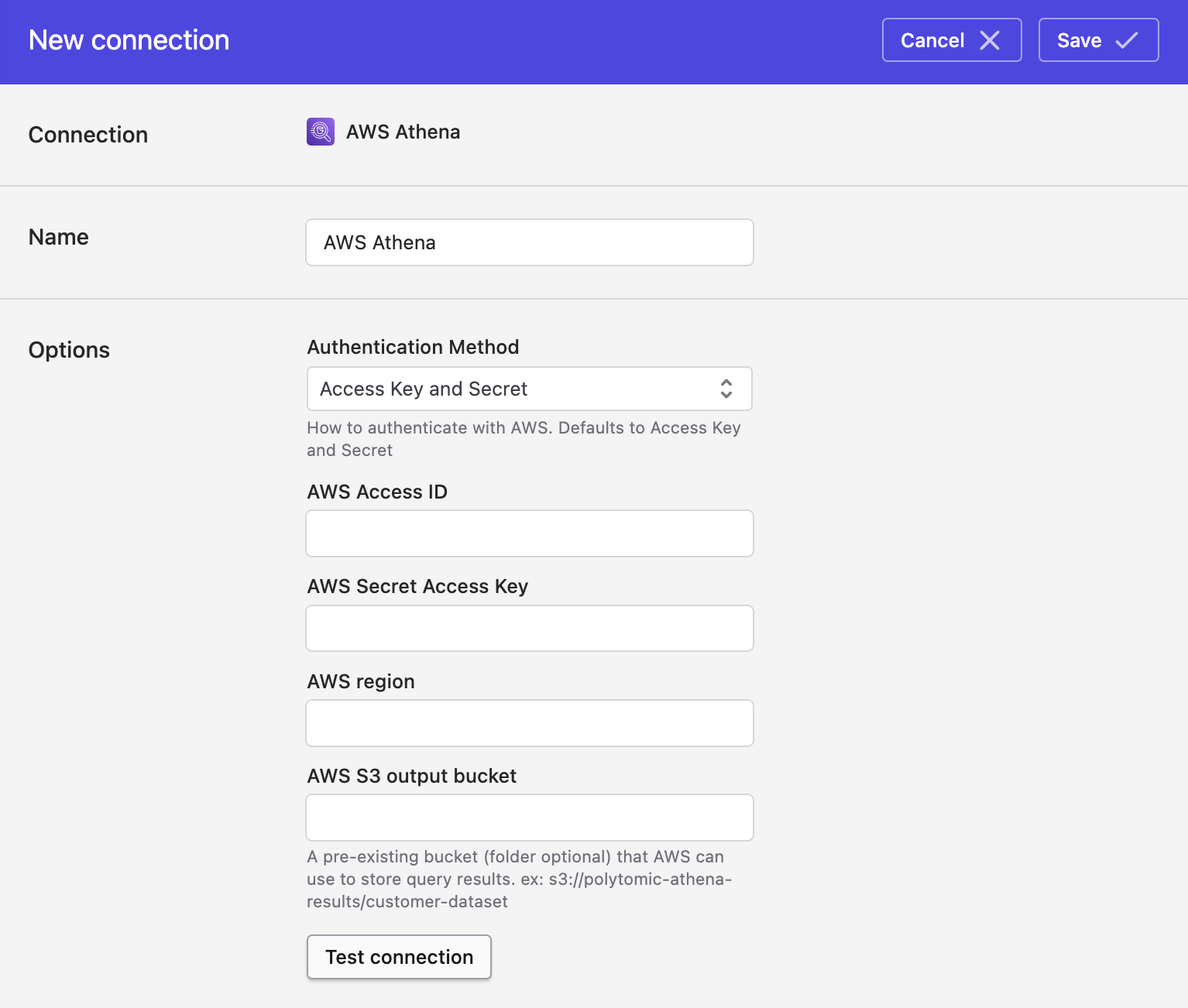The height and width of the screenshot is (1008, 1188).
Task: Click the 'AWS Secret Access Key' label
Action: coord(417,586)
